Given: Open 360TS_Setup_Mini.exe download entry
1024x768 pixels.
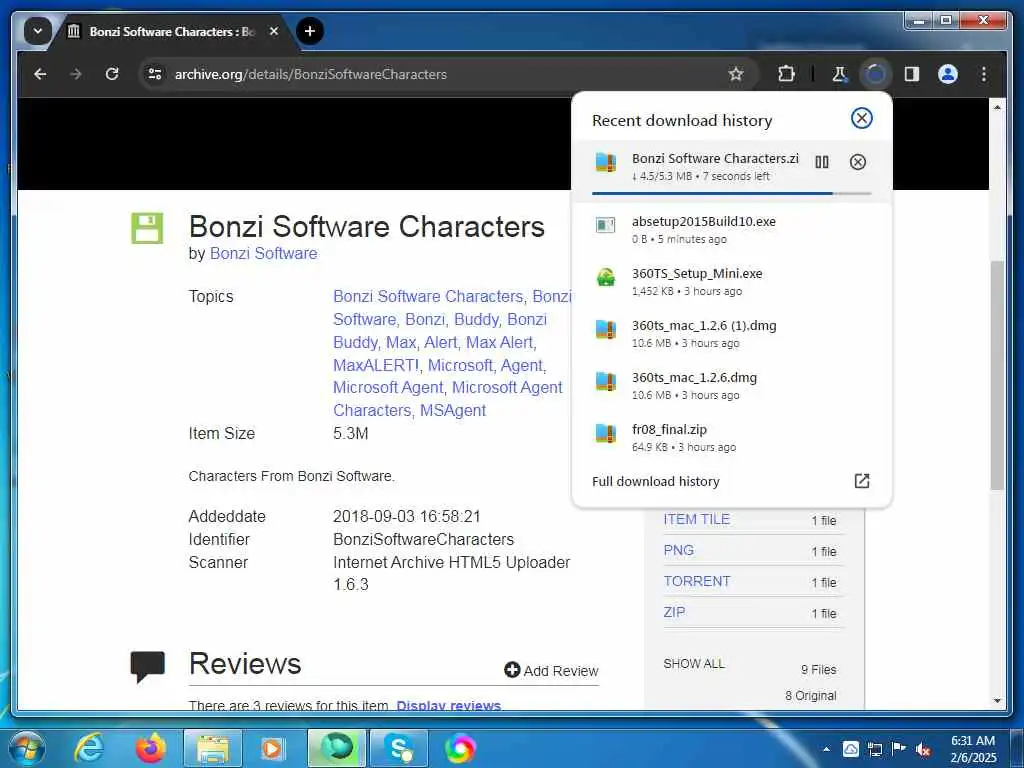Looking at the screenshot, I should click(x=731, y=281).
